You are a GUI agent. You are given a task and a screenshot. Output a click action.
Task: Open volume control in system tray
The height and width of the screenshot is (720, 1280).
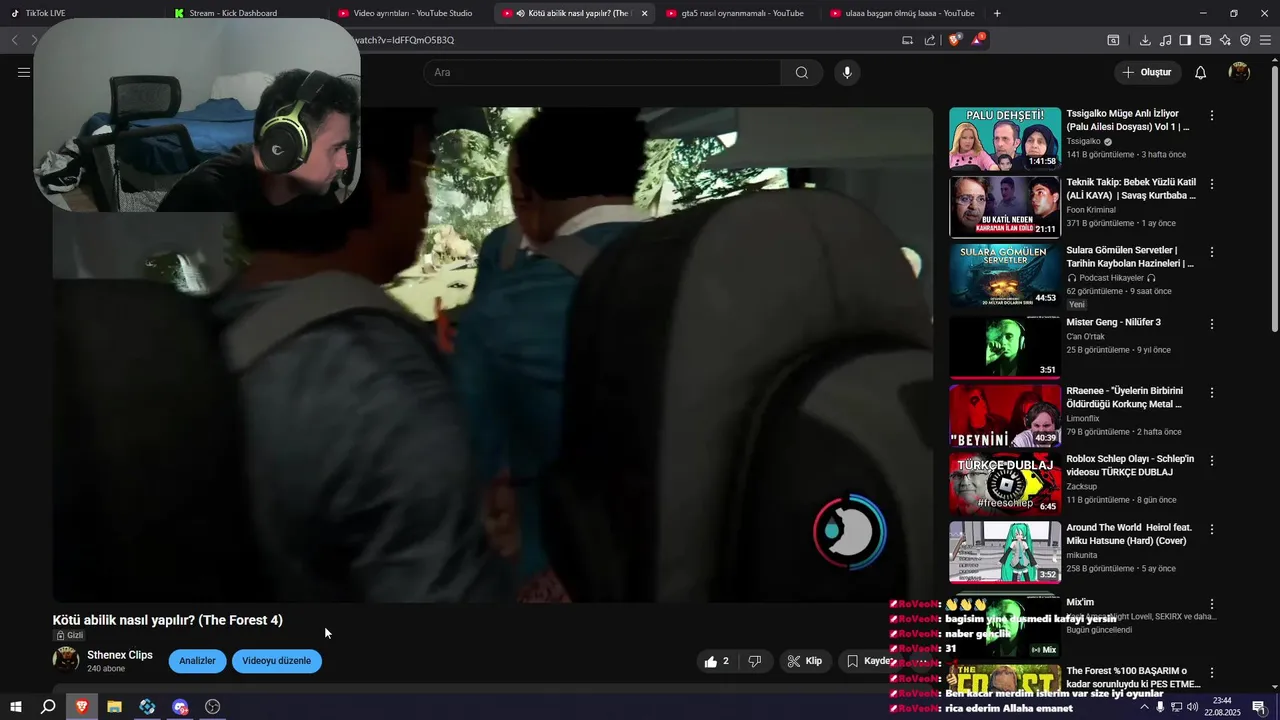(1193, 707)
